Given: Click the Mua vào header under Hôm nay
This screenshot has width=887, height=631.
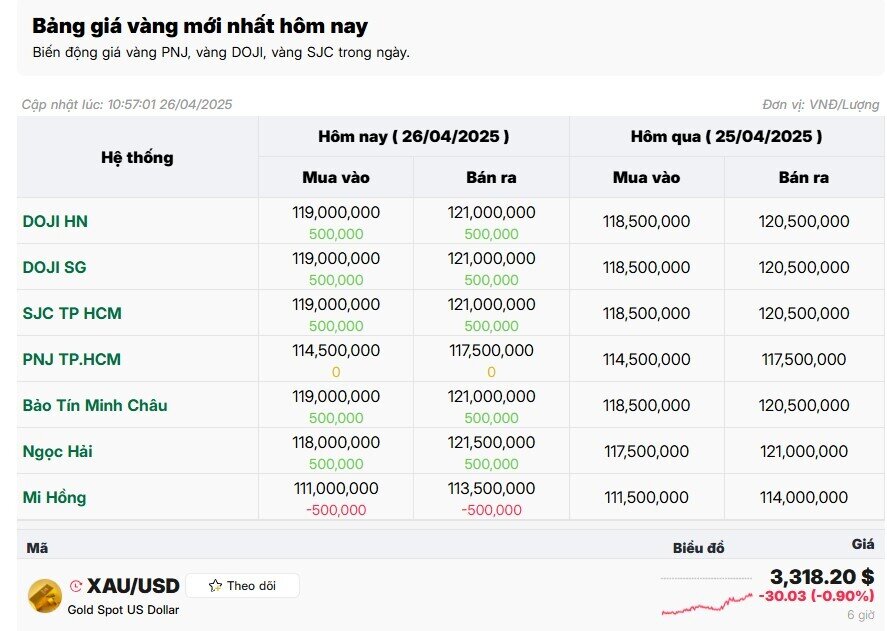Looking at the screenshot, I should coord(335,178).
